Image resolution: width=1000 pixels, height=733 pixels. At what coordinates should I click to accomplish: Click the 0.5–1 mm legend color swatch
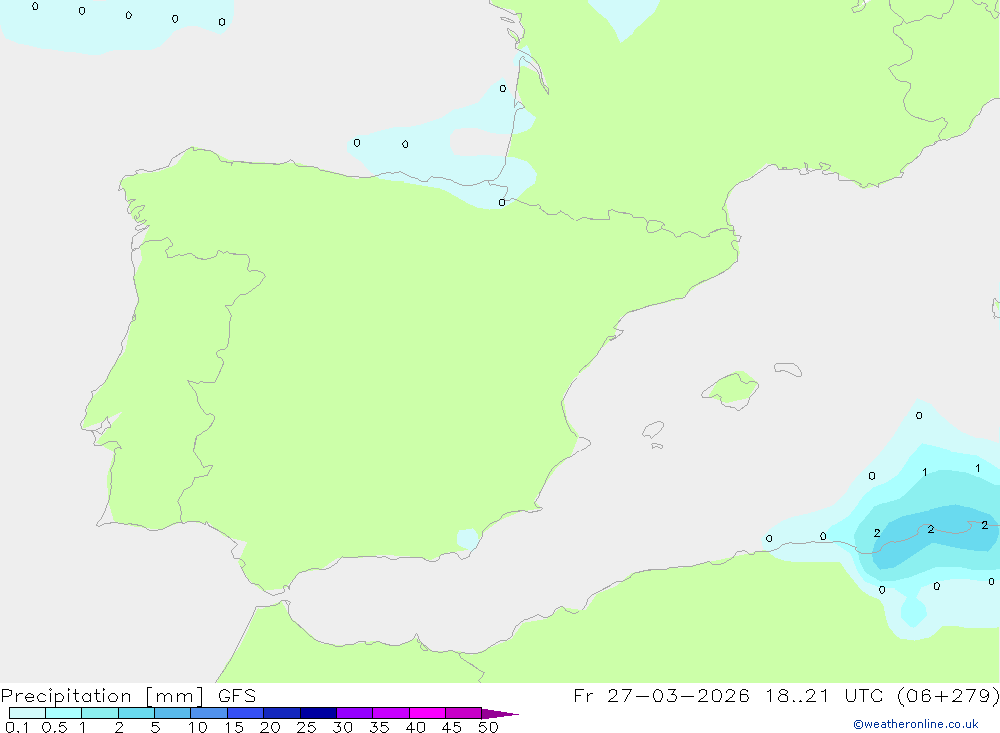(64, 713)
